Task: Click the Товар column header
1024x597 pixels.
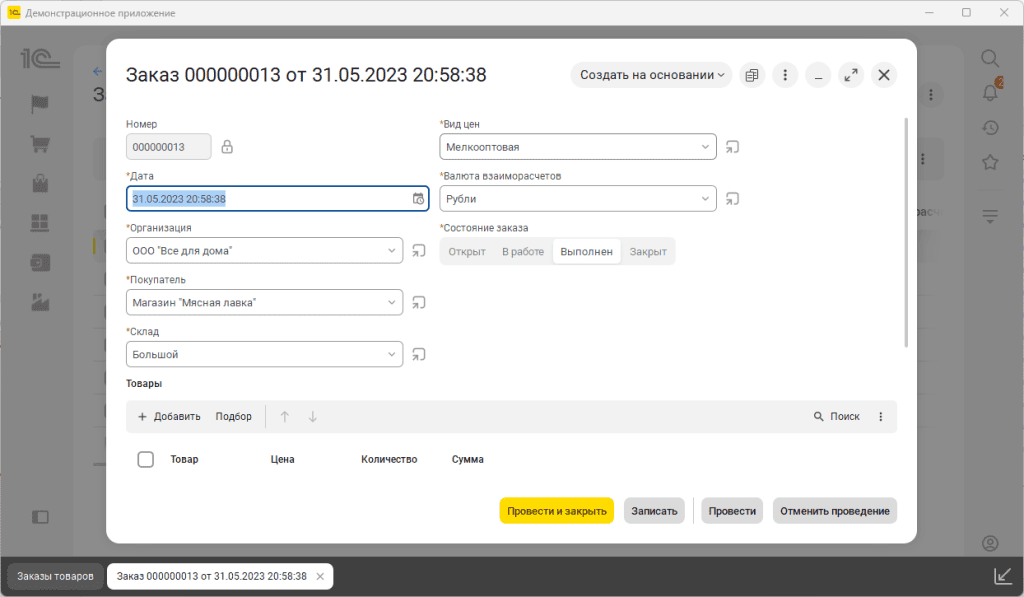Action: pyautogui.click(x=184, y=459)
